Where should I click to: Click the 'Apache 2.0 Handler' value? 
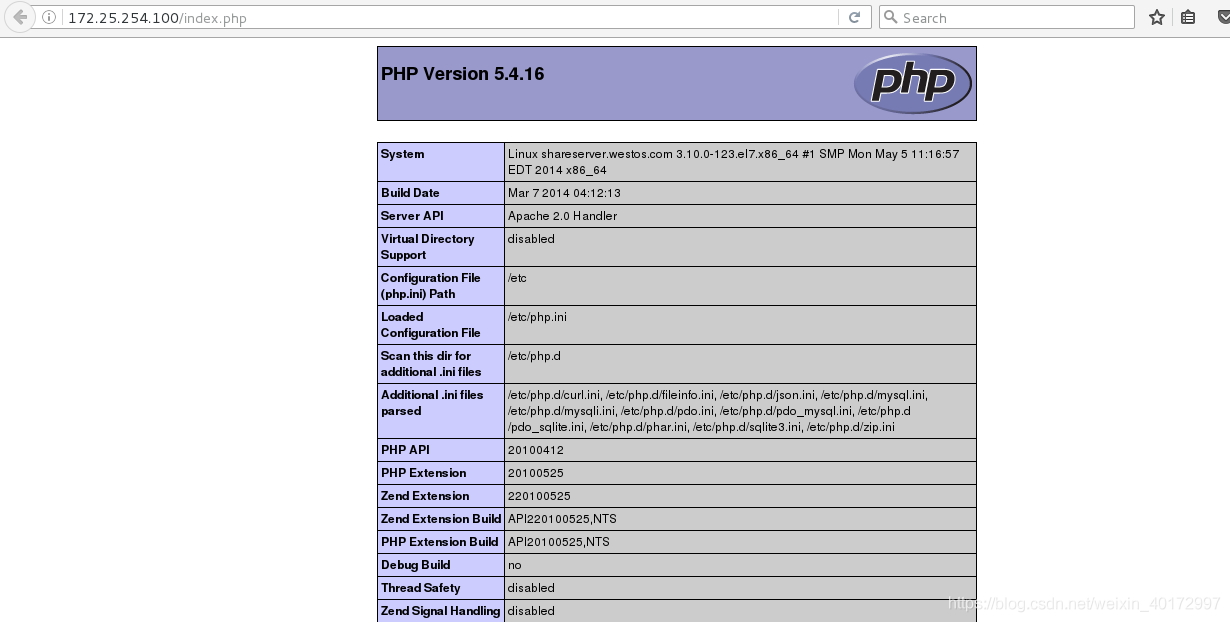pos(562,216)
